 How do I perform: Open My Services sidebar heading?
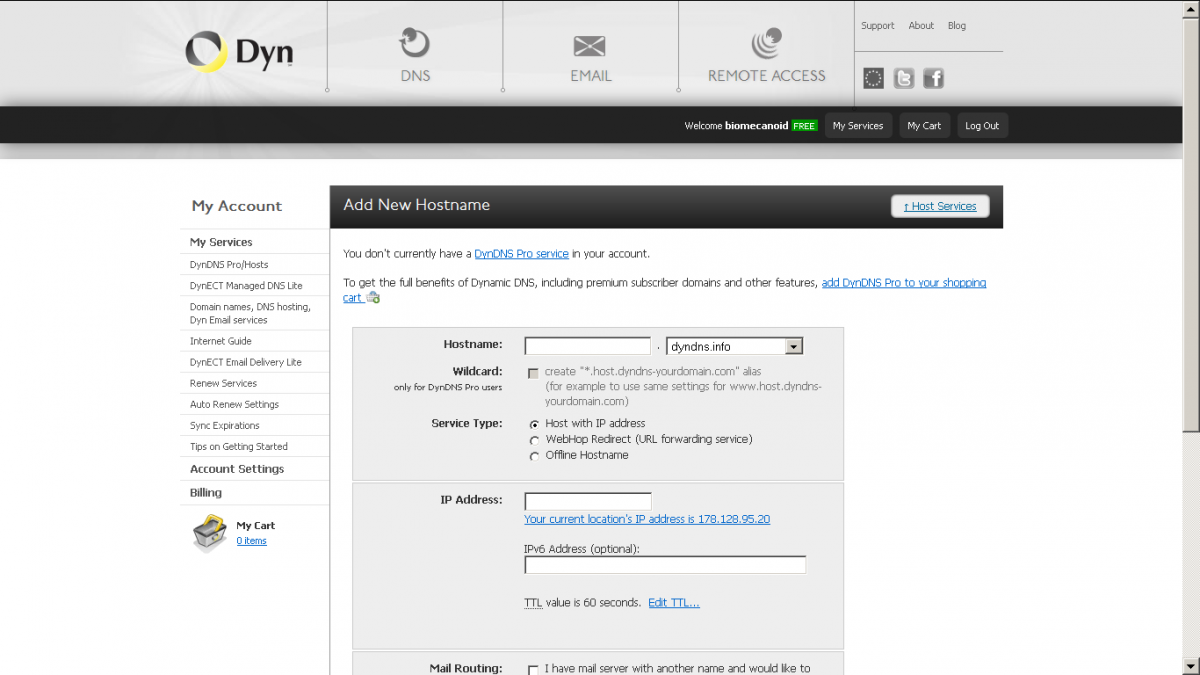click(x=221, y=242)
